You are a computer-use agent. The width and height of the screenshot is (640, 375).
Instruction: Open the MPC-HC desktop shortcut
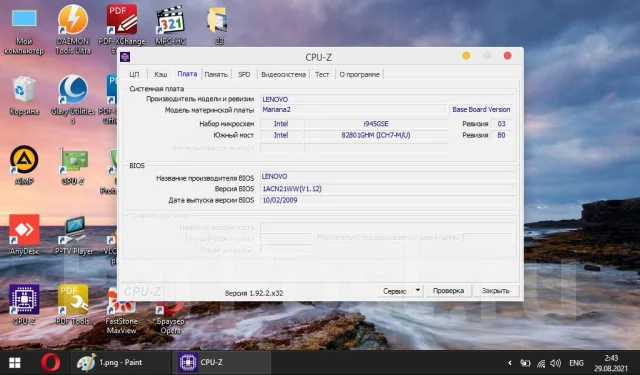[170, 25]
